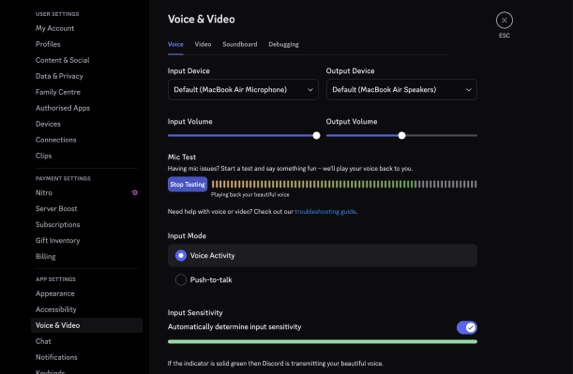Switch to the Voice tab
The height and width of the screenshot is (374, 573).
[x=175, y=44]
